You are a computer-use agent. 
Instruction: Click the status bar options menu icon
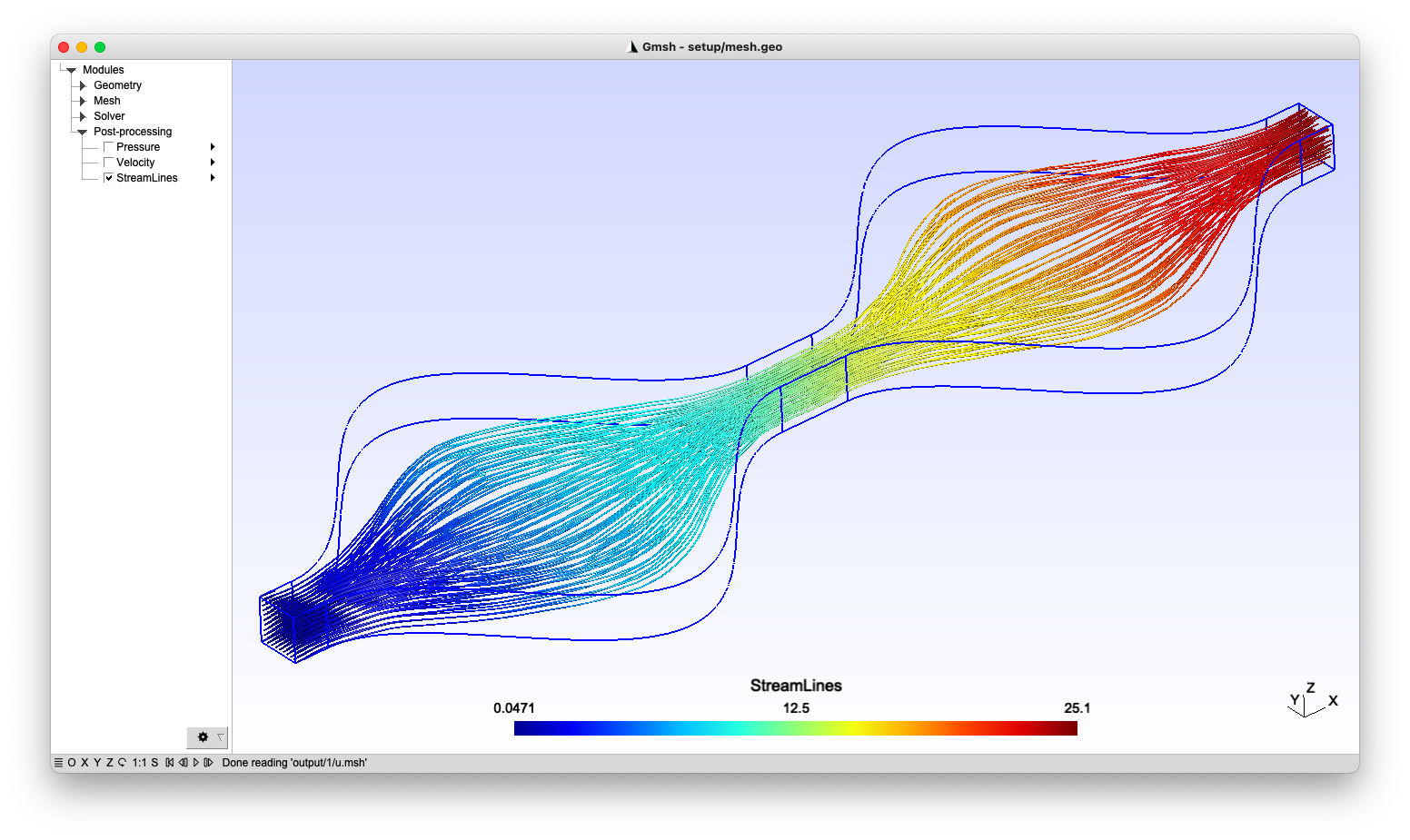coord(58,763)
